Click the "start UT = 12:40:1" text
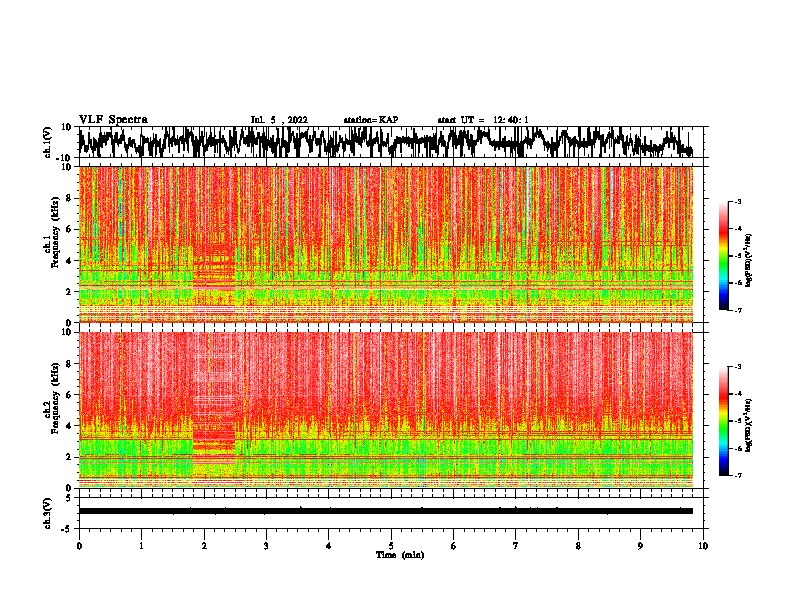Screen dimensions: 792x612 click(483, 120)
